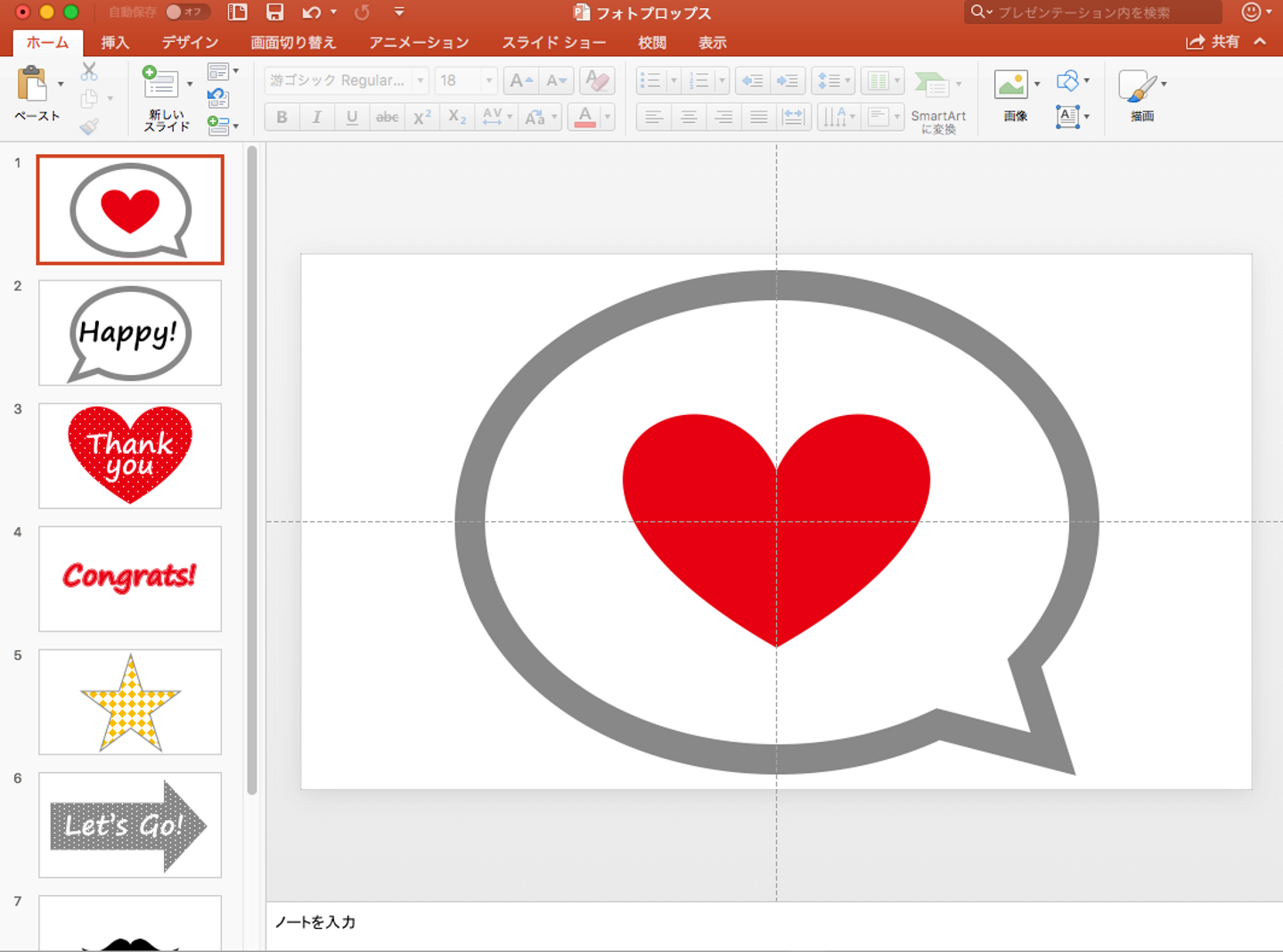Insert a picture using the 画像 icon
Screen dimensions: 1283x952
click(1011, 85)
